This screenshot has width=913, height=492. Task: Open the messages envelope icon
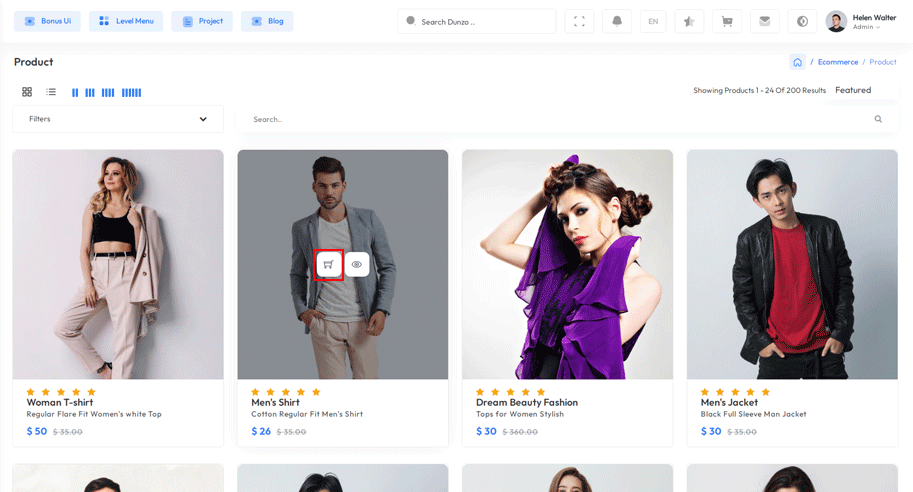765,21
